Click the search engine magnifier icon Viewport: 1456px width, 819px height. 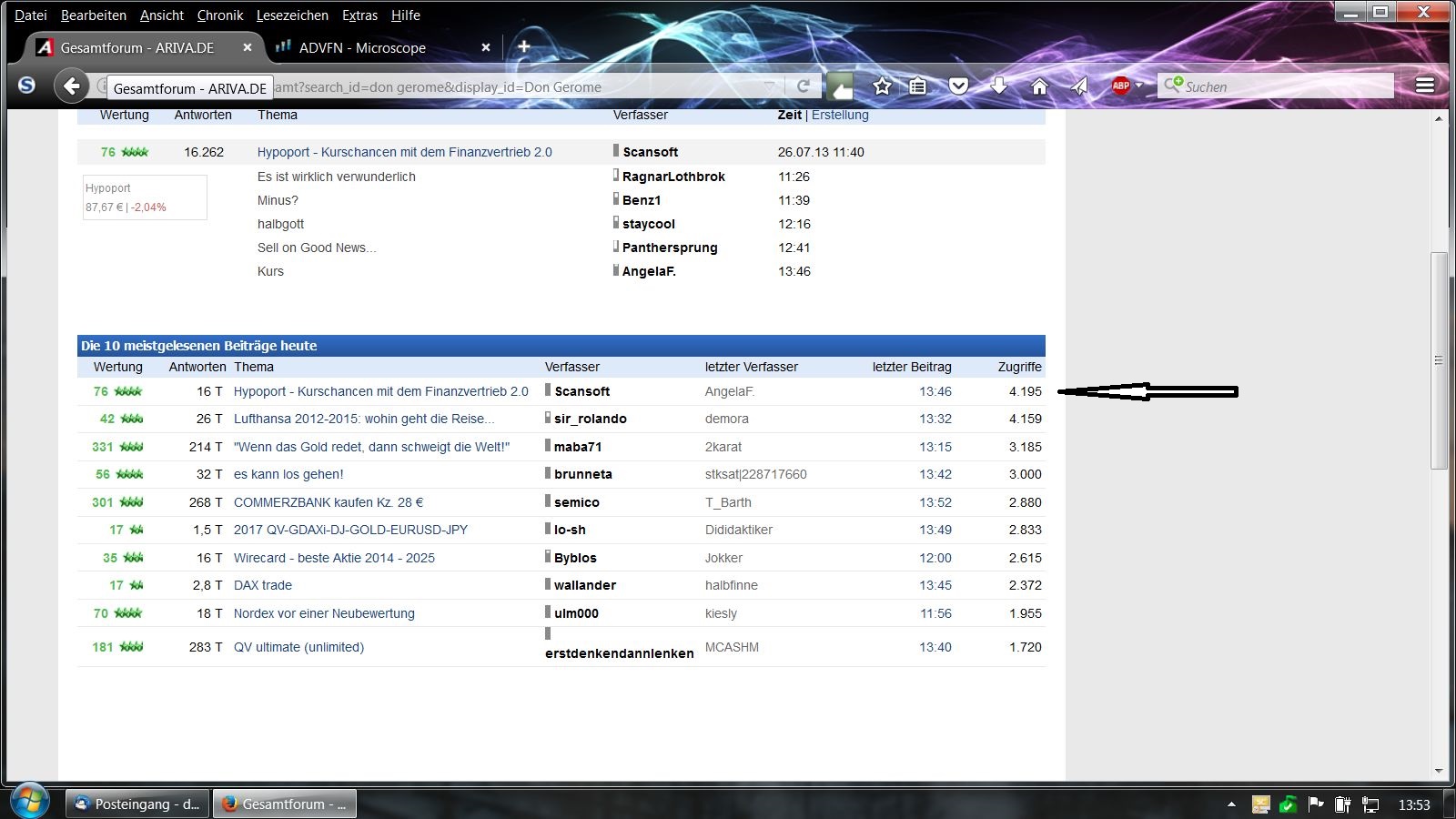coord(1173,86)
